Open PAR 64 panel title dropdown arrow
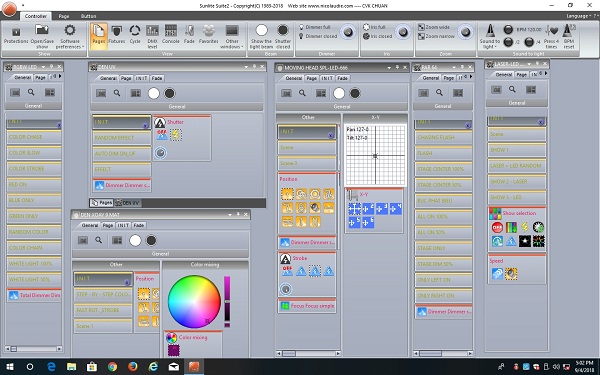Screen dimensions: 600x375 [x=454, y=67]
